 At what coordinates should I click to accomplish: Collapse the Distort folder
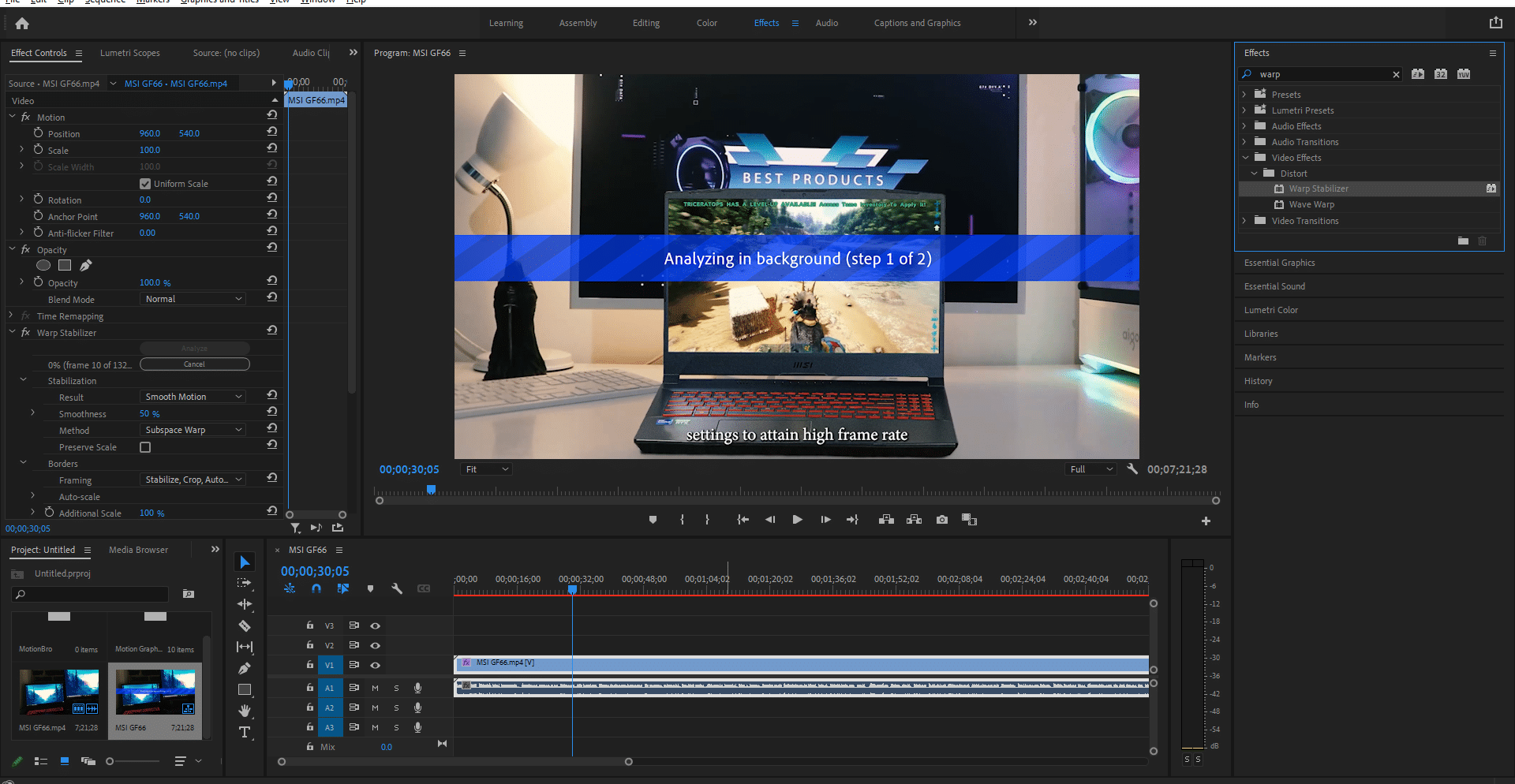click(x=1255, y=174)
